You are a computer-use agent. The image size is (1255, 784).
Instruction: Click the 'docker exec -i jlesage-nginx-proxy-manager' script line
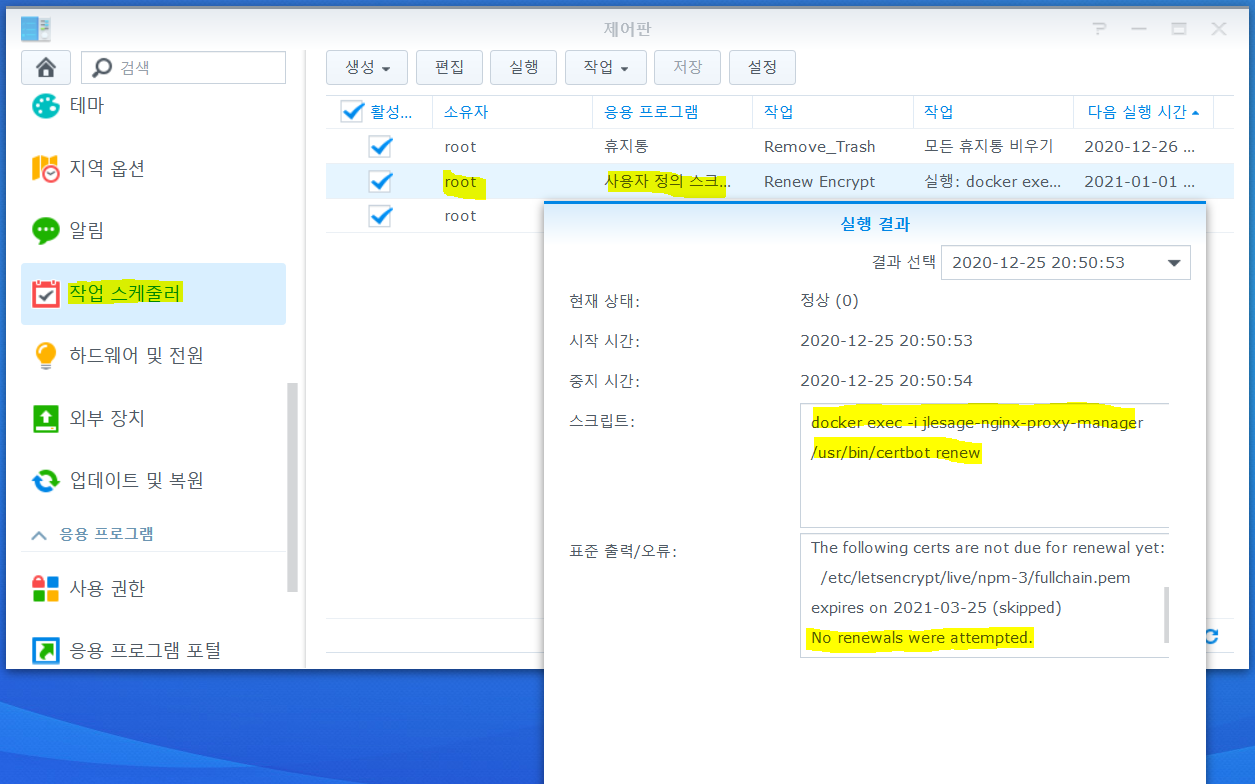[977, 422]
